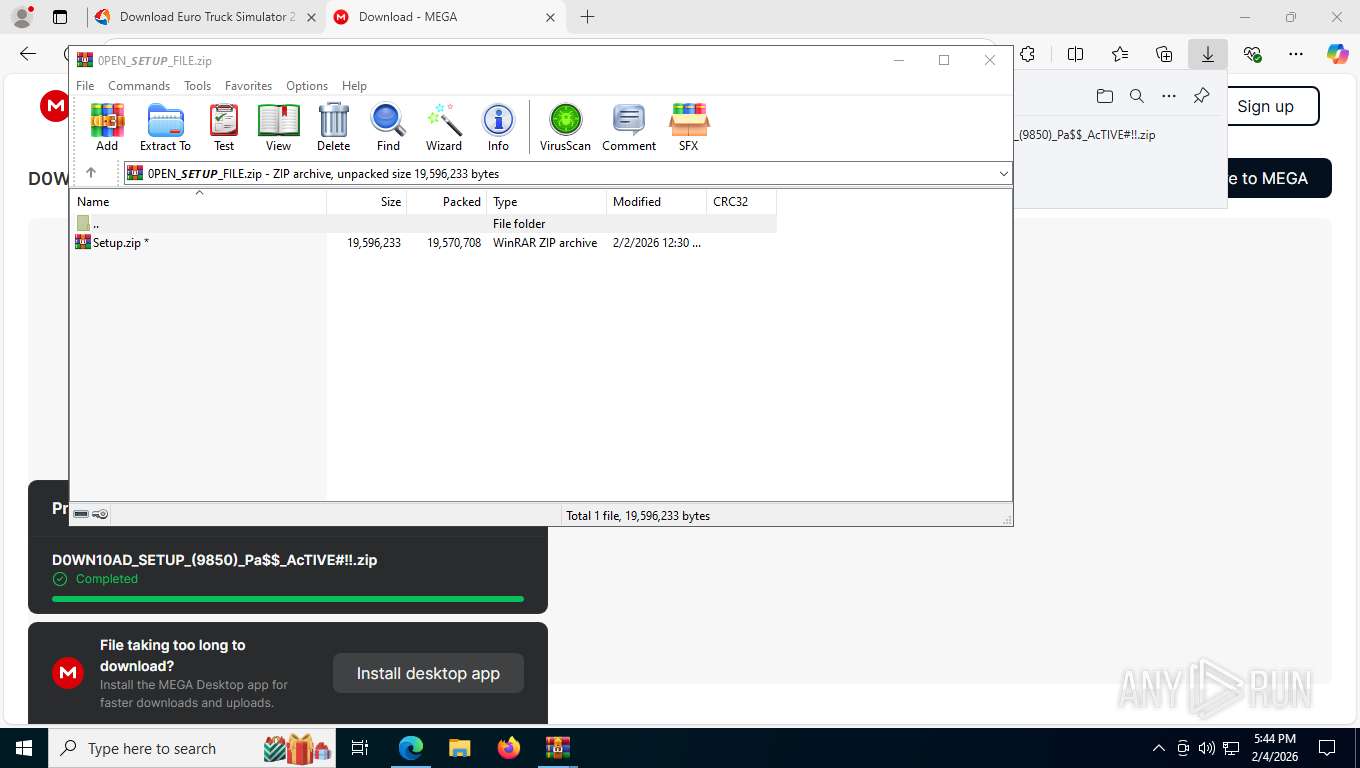The height and width of the screenshot is (768, 1360).
Task: Select the parent folder '..' row
Action: click(x=424, y=224)
